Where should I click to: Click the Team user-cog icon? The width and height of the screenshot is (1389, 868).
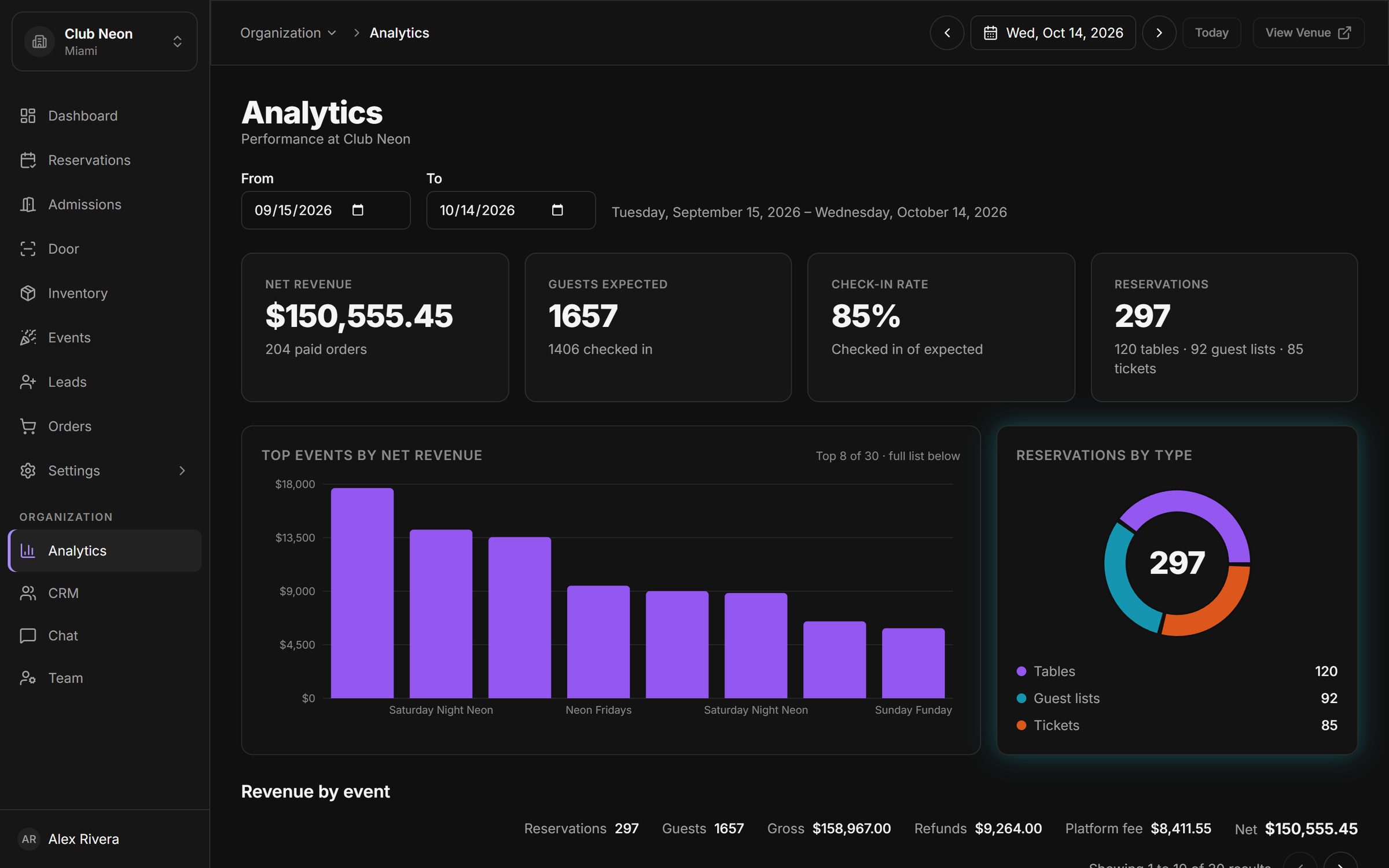tap(28, 678)
